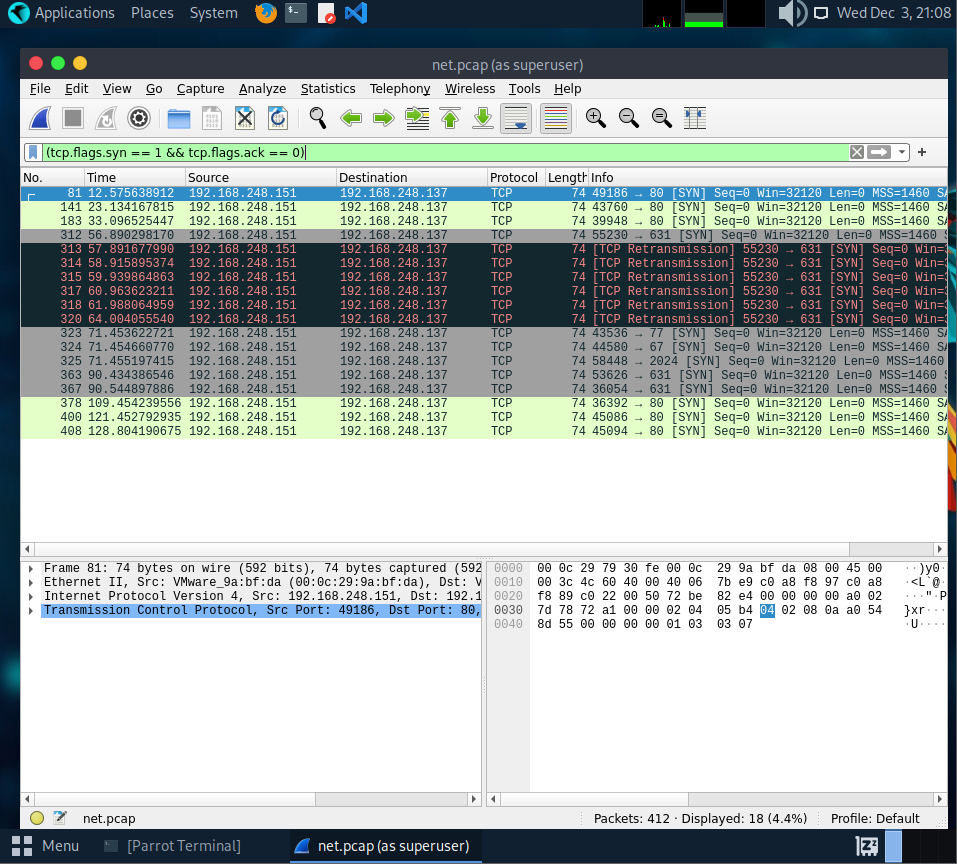Jump to the last packet
The image size is (957, 864).
[482, 118]
